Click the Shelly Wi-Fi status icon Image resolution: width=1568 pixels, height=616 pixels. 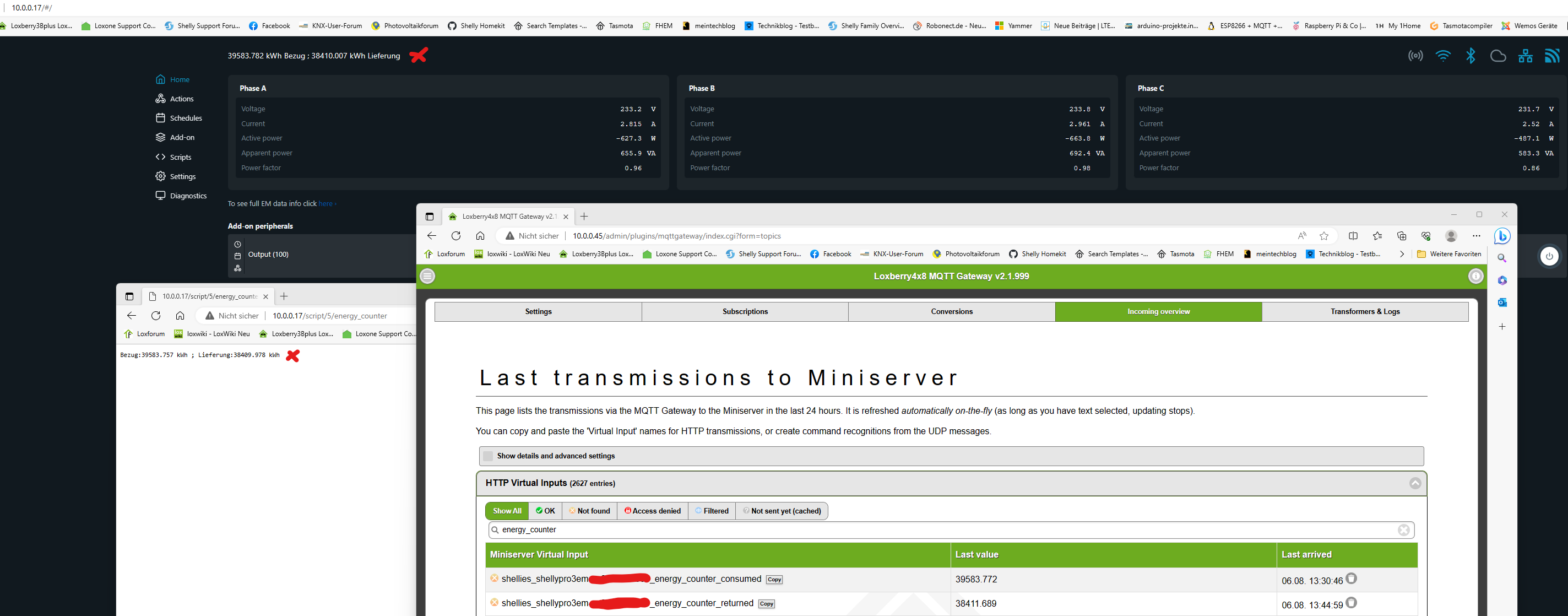tap(1442, 56)
